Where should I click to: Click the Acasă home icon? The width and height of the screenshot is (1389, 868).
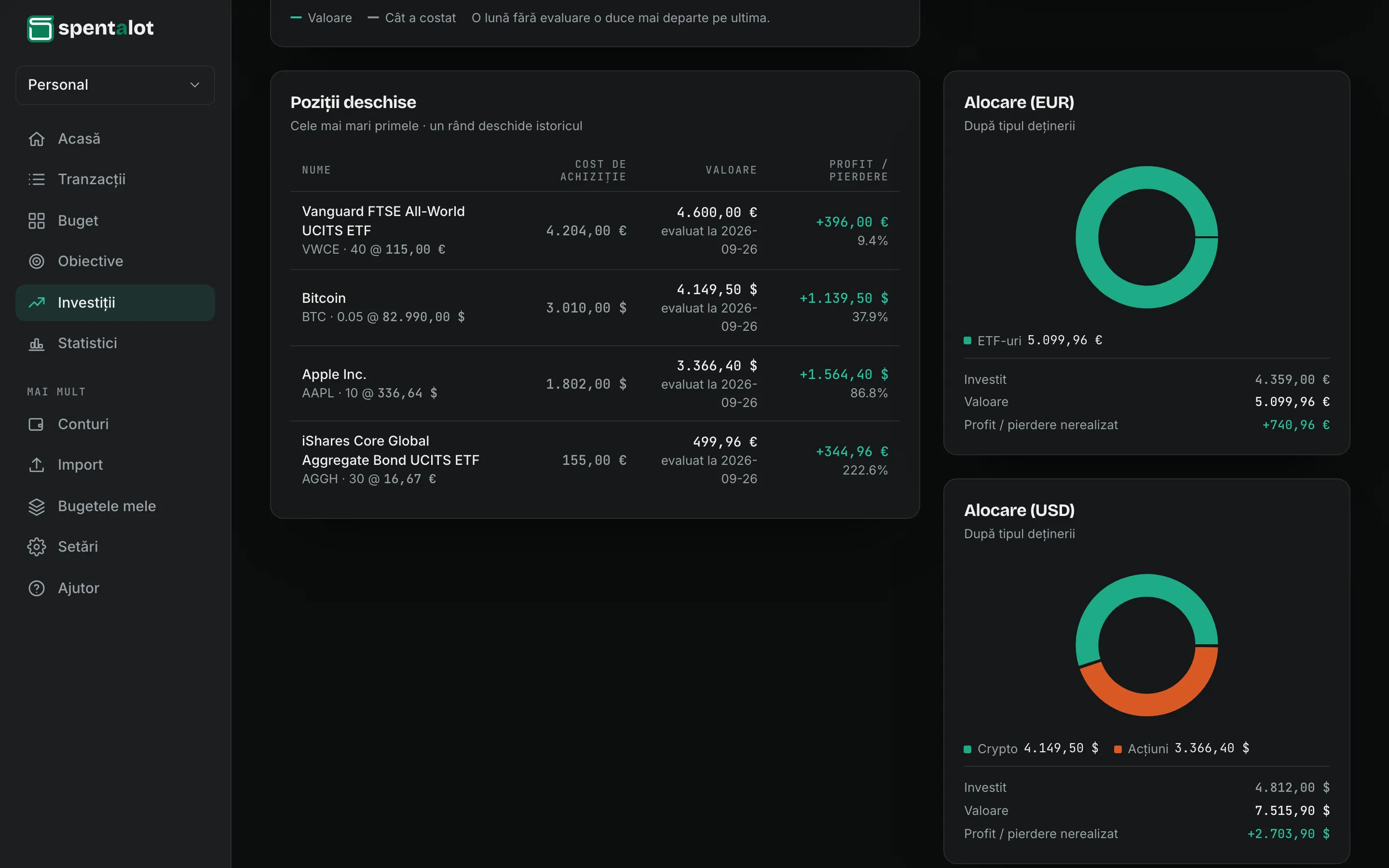coord(37,139)
